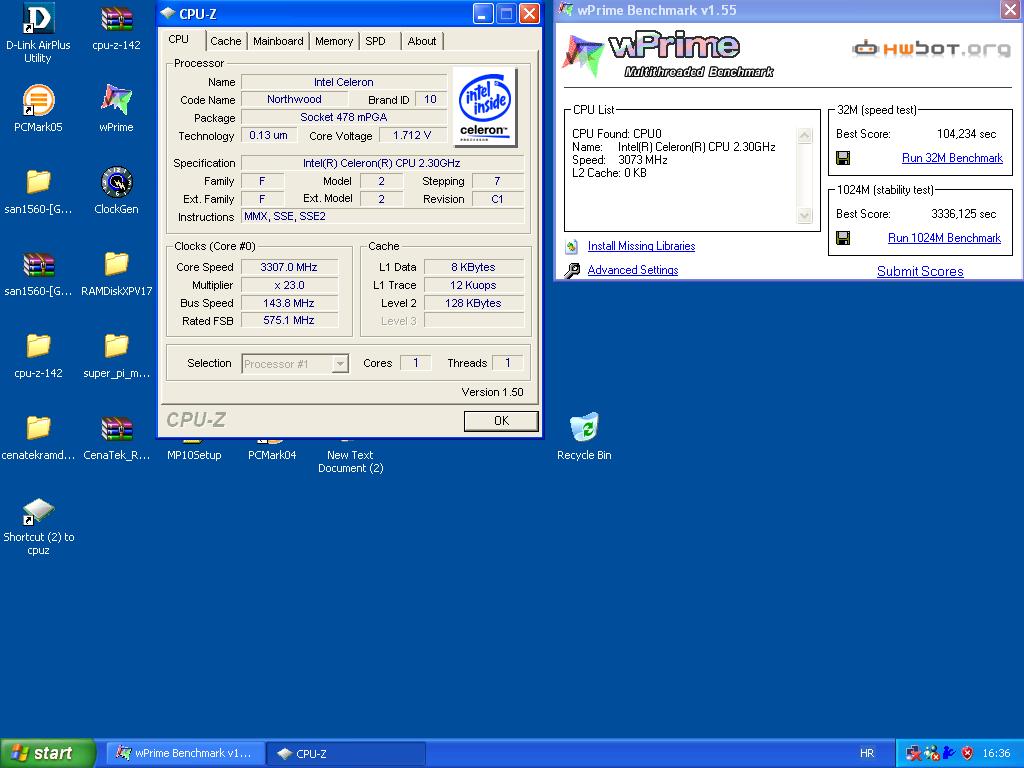Viewport: 1024px width, 768px height.
Task: Click the Multiplier x 23.0 field
Action: click(x=289, y=285)
